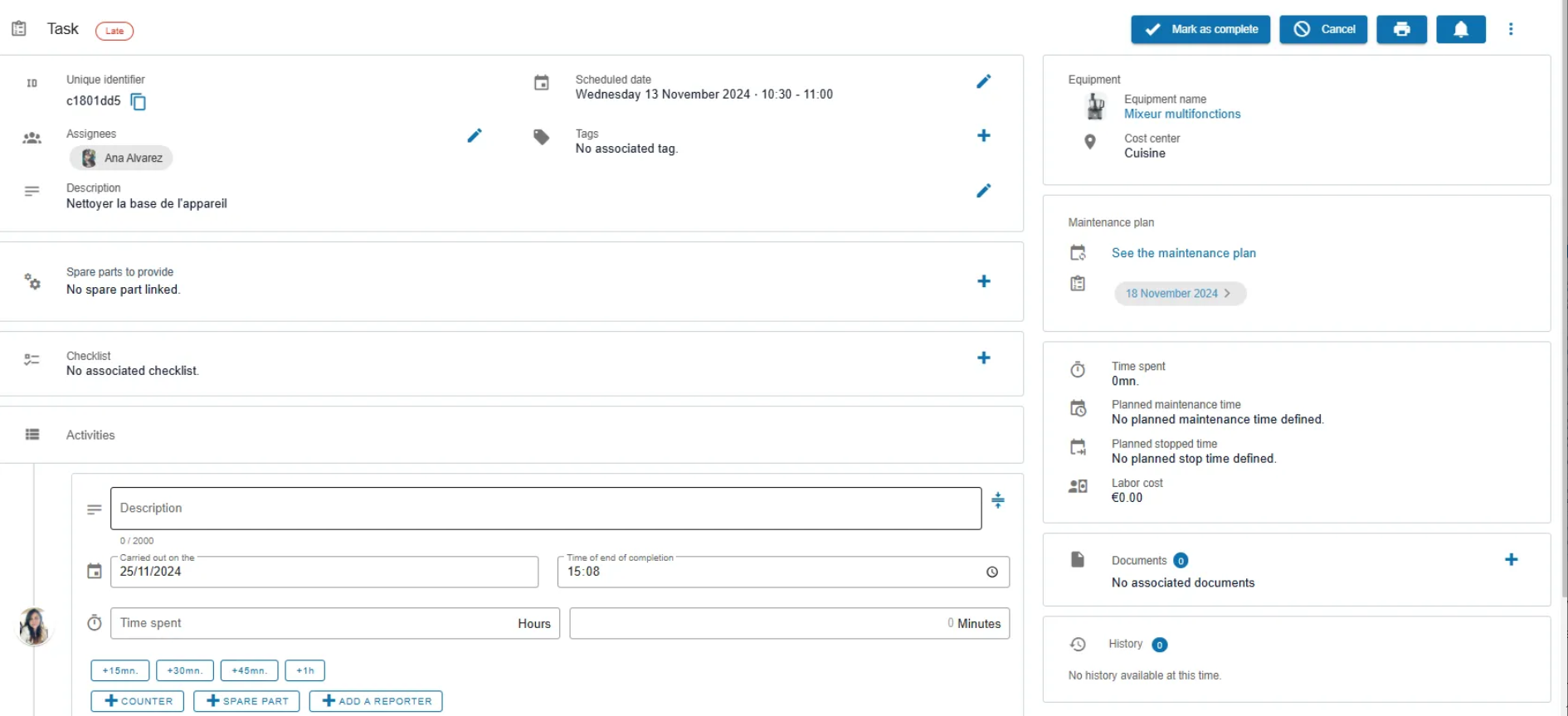Open notifications bell button

click(x=1461, y=29)
